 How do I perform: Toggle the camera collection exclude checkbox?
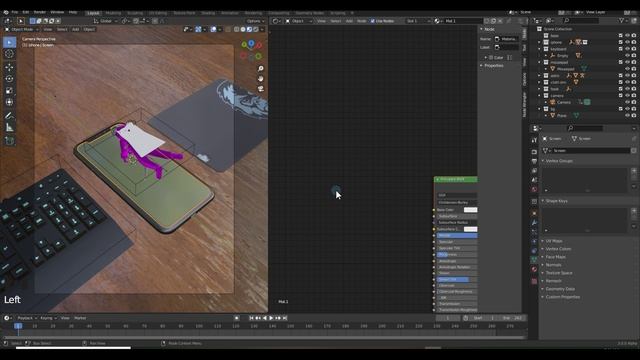point(620,96)
